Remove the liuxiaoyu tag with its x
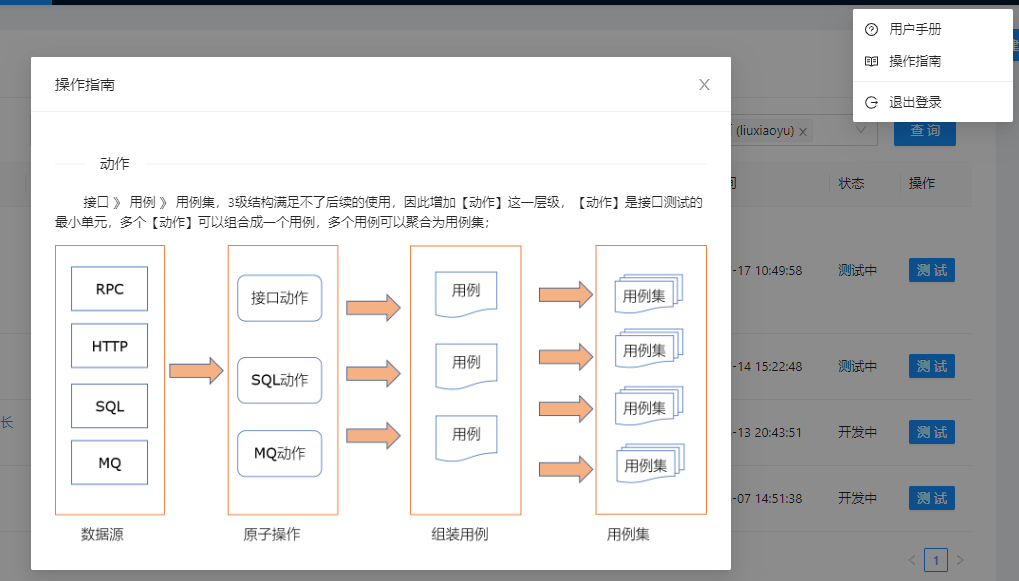The width and height of the screenshot is (1019, 581). (803, 132)
